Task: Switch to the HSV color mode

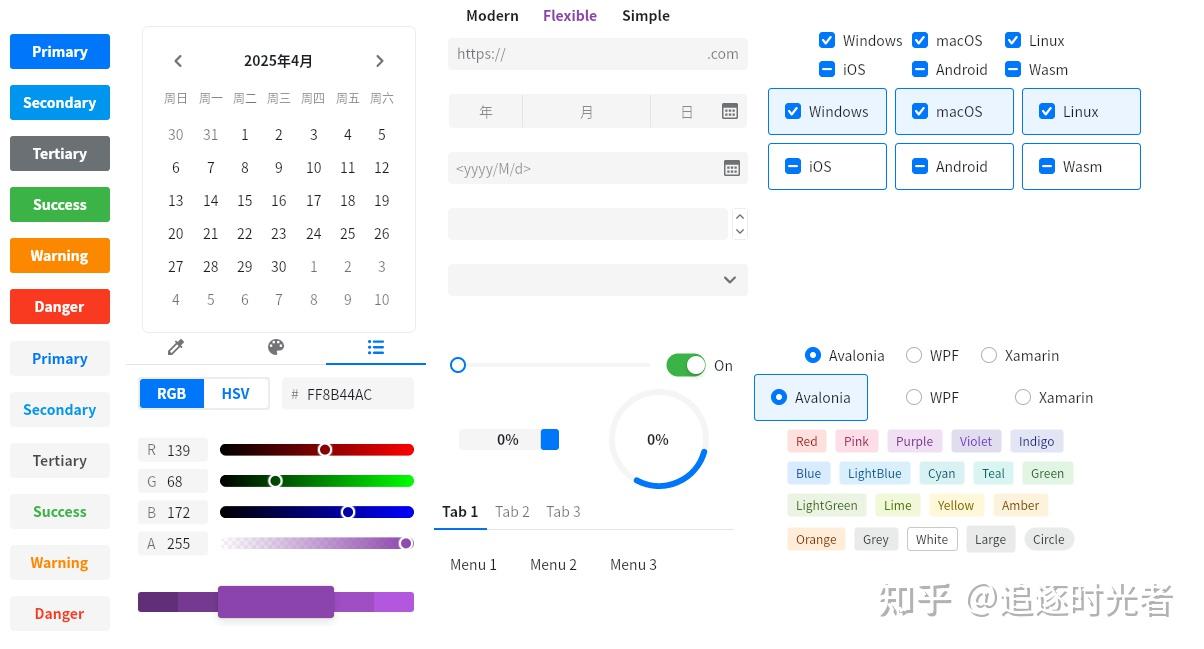Action: tap(235, 393)
